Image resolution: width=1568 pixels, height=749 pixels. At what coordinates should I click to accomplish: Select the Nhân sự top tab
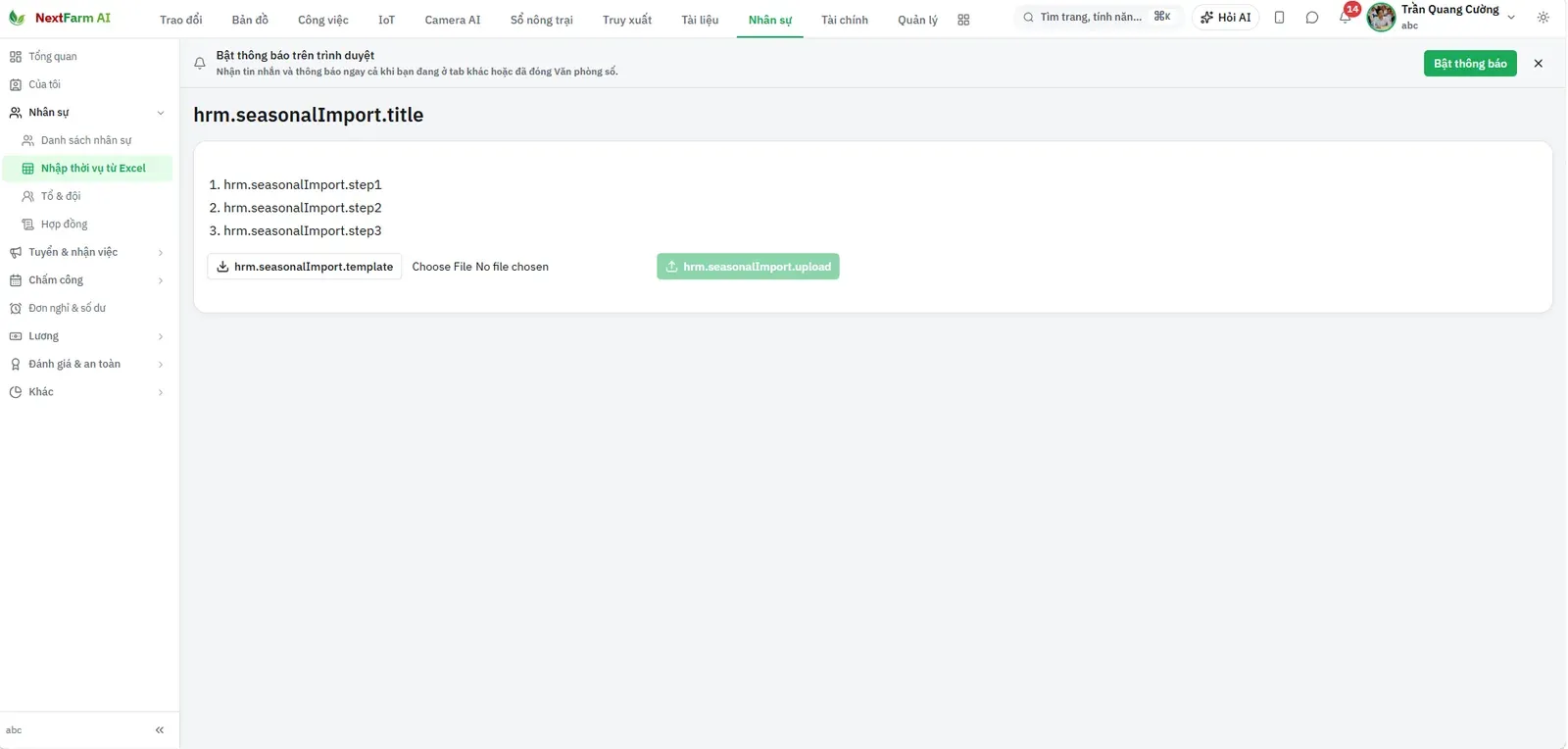(x=770, y=20)
